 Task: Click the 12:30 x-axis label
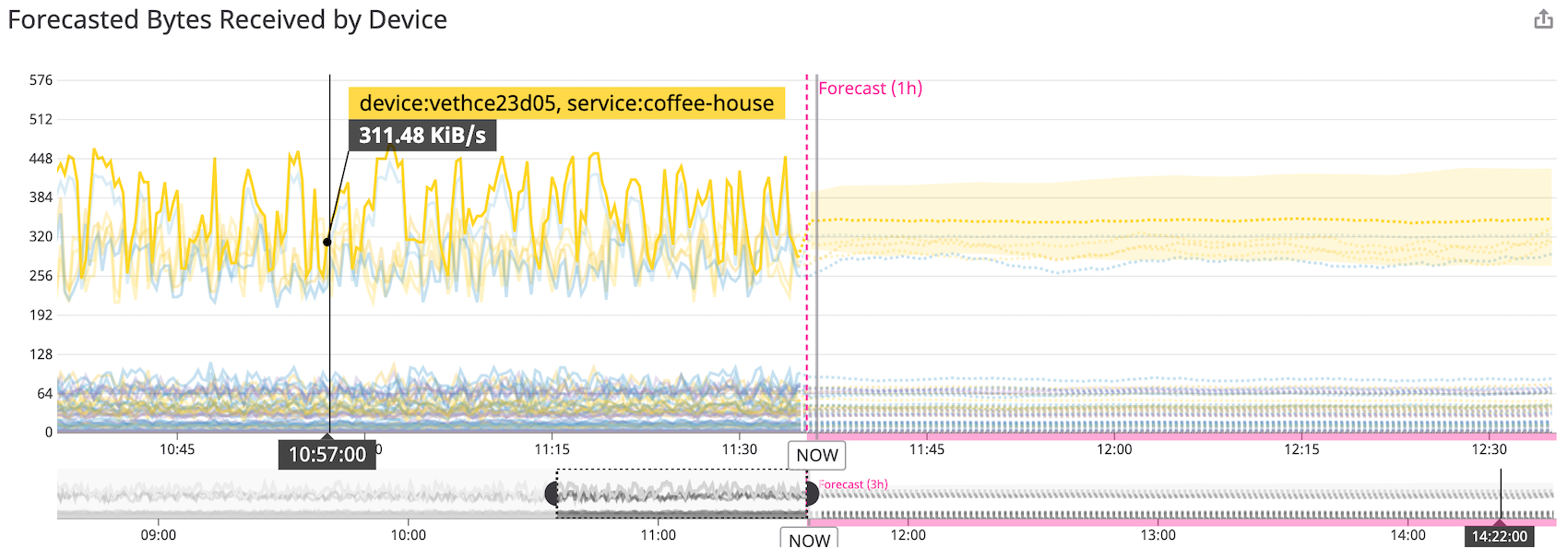coord(1489,449)
